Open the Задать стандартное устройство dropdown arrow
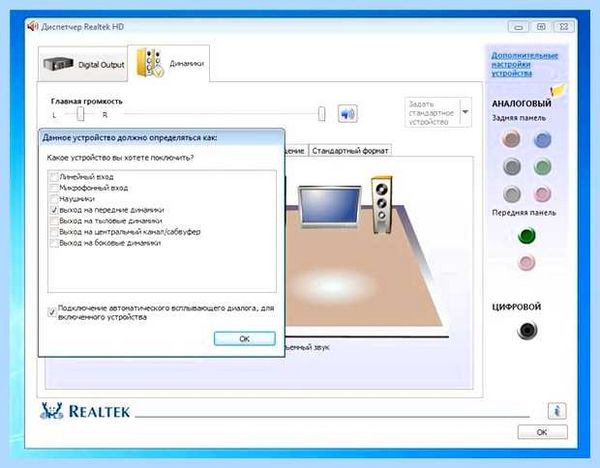Screen dimensions: 600x468 coord(465,112)
